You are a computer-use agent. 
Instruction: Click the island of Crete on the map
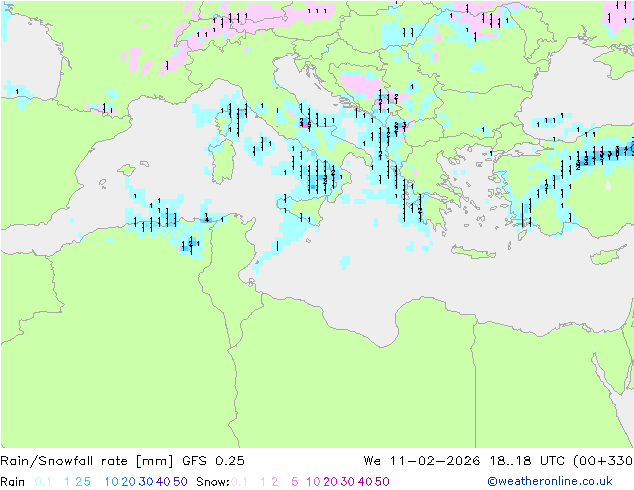coord(473,252)
